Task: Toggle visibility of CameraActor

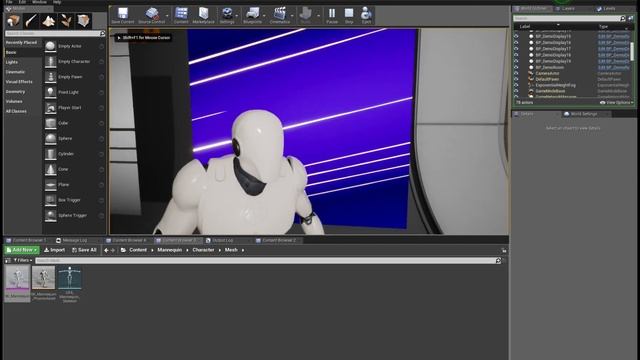Action: point(516,73)
